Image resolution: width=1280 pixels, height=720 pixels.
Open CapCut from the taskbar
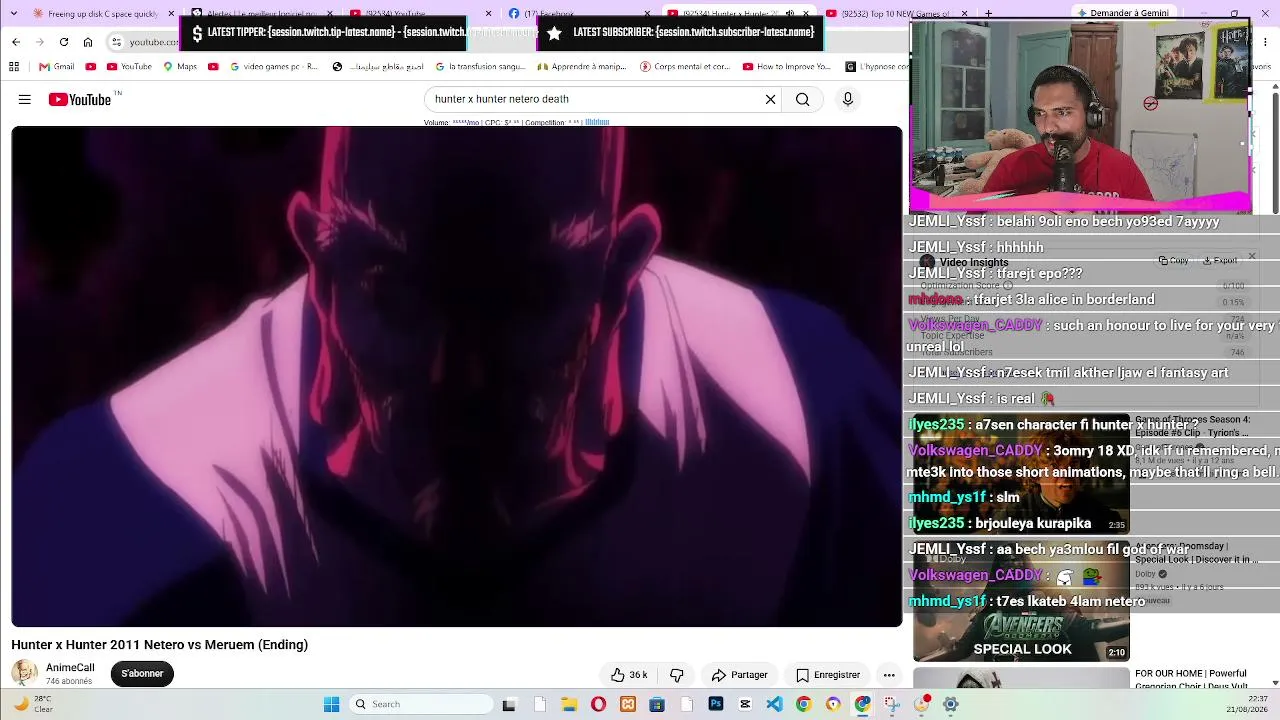point(745,705)
